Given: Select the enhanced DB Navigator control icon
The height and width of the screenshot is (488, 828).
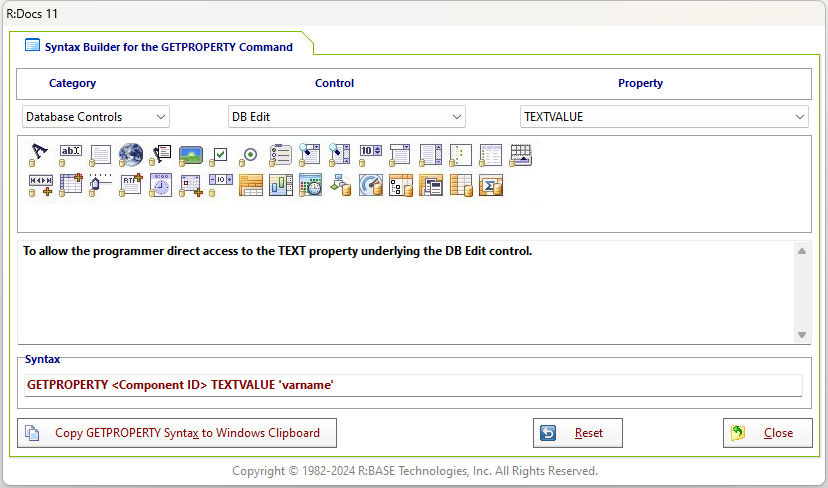Looking at the screenshot, I should (41, 185).
